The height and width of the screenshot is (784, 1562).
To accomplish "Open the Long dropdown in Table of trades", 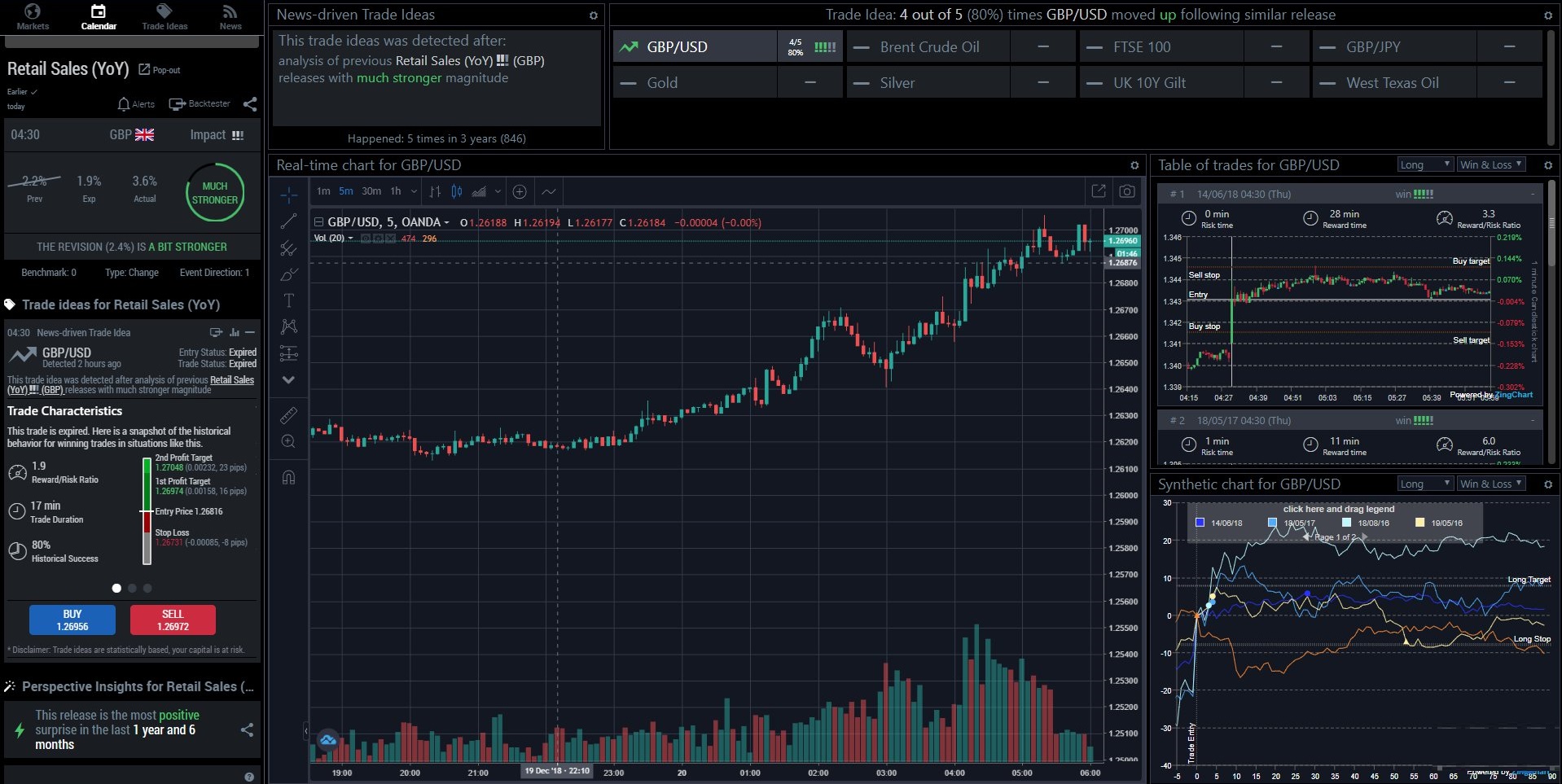I will coord(1424,164).
